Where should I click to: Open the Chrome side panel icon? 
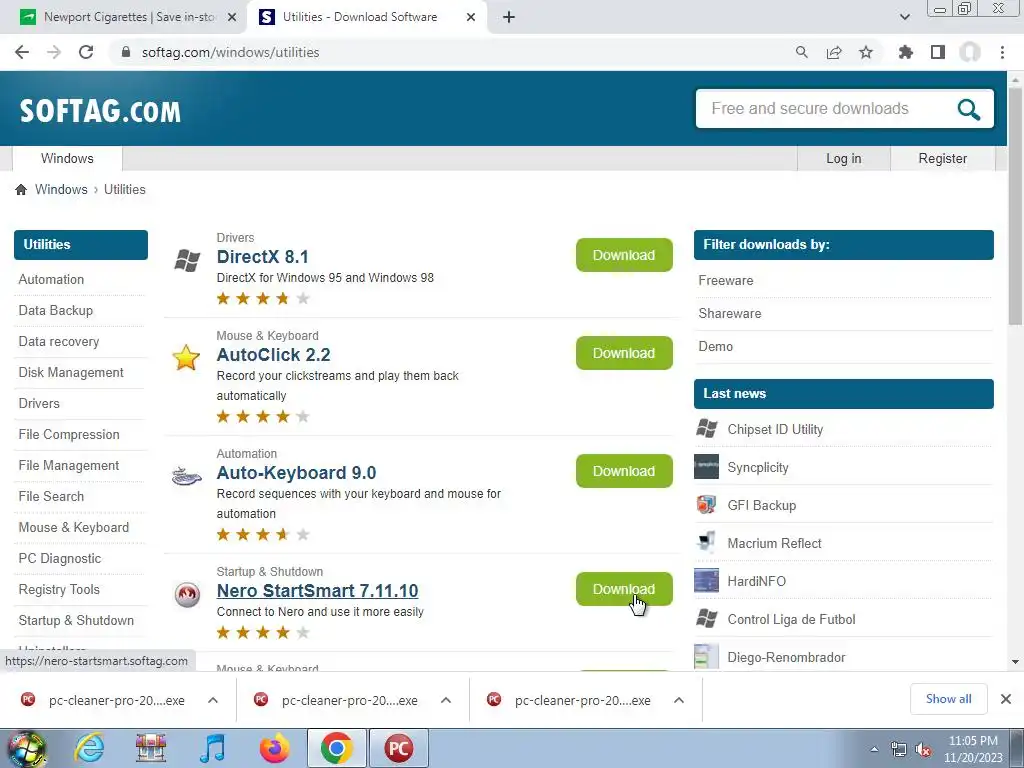click(938, 52)
